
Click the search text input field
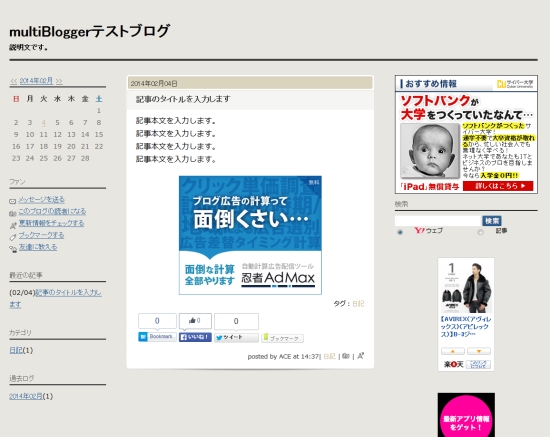(x=438, y=221)
